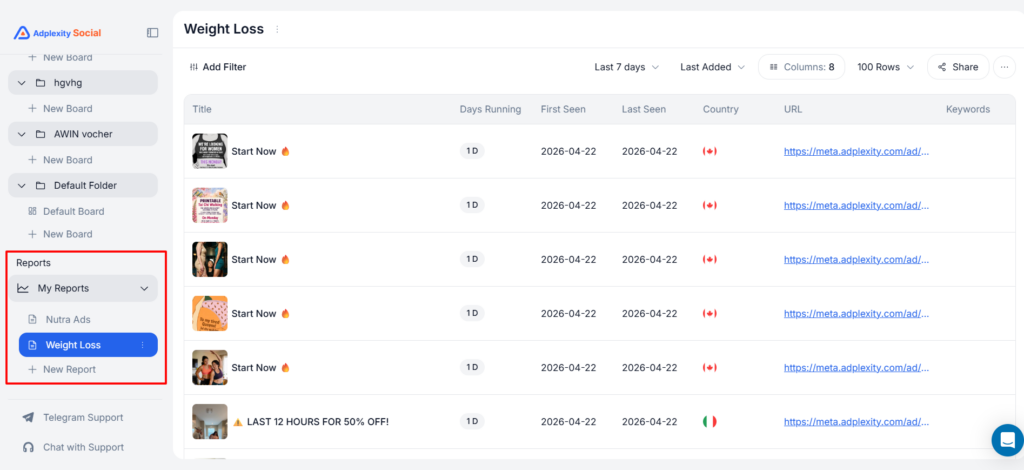Open the more options ellipsis button

(1004, 67)
